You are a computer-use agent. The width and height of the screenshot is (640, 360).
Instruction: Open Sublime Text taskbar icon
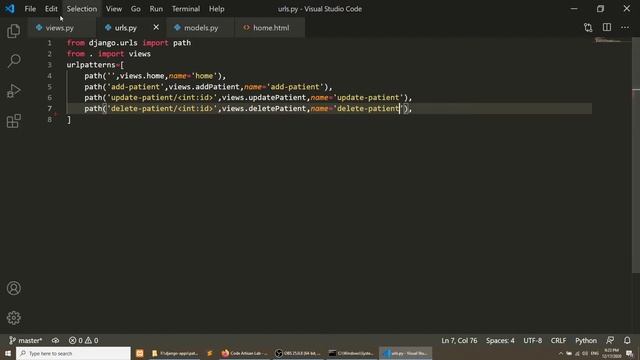pos(210,353)
